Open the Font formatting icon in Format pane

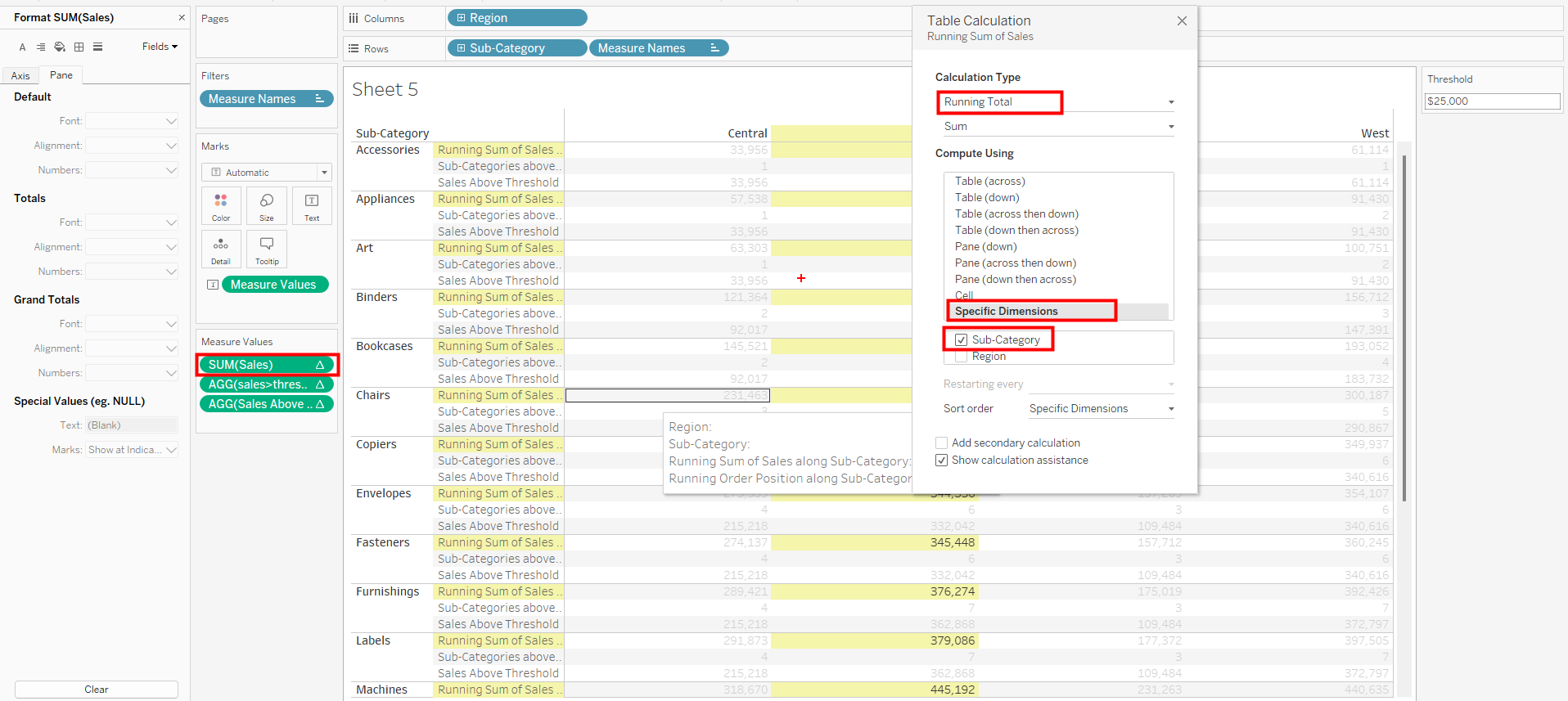click(x=22, y=47)
